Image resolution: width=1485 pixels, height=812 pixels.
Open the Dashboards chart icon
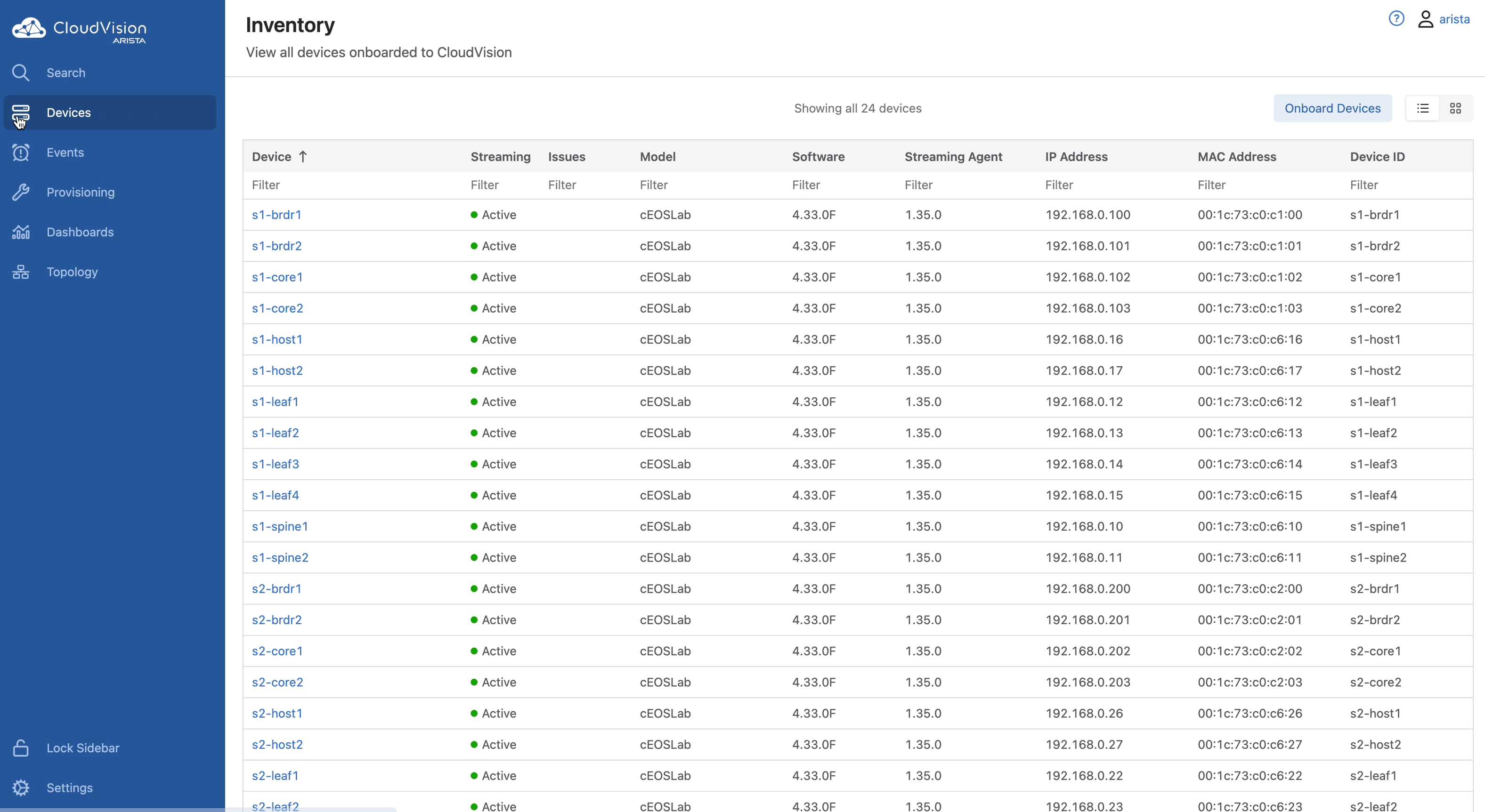pos(21,232)
